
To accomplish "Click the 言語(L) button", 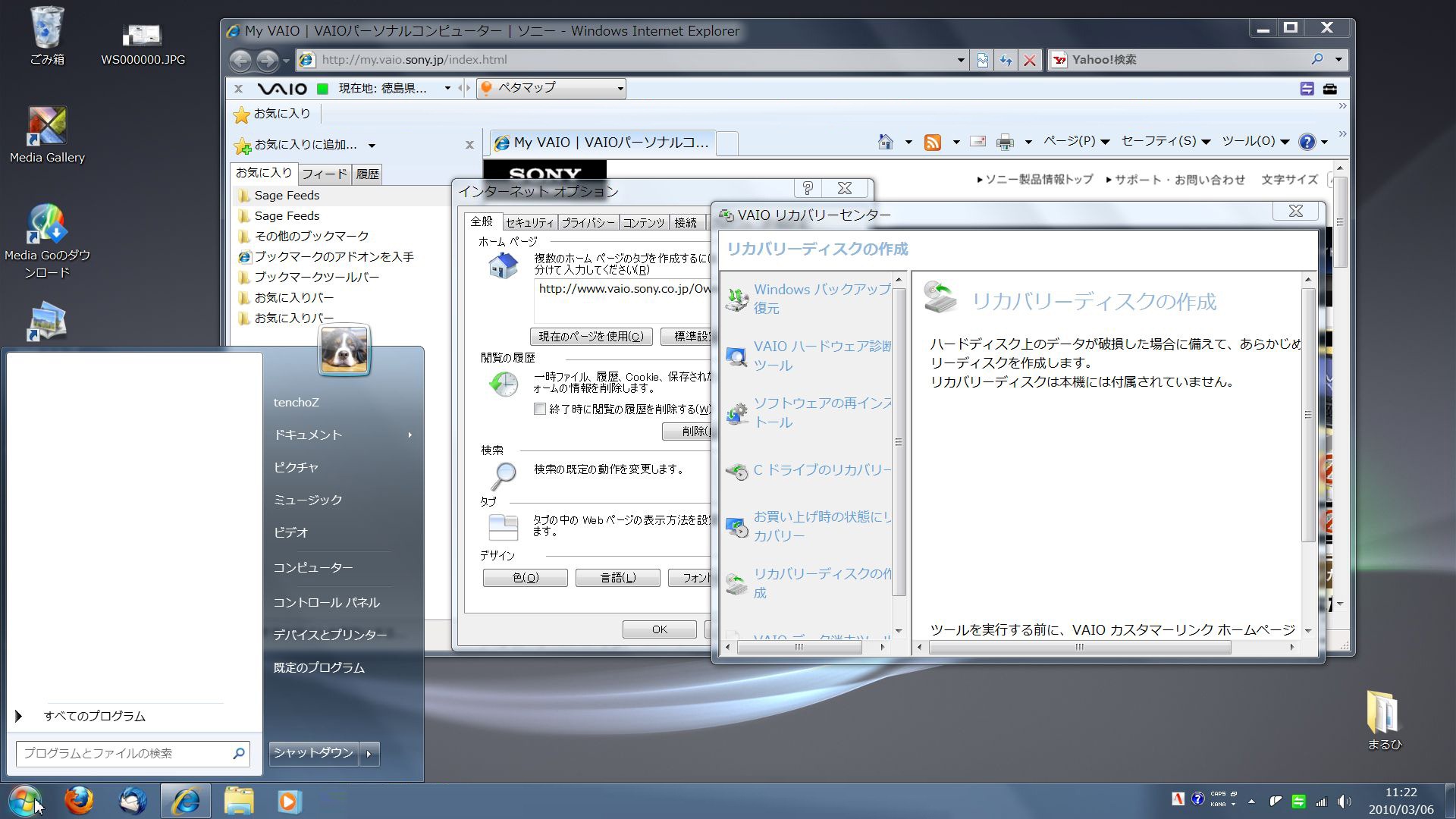I will click(618, 578).
